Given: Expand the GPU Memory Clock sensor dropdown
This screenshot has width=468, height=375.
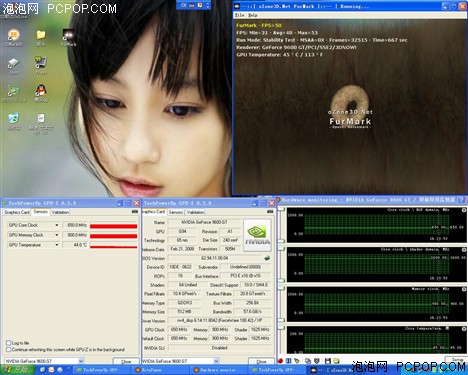Looking at the screenshot, I should pos(57,235).
